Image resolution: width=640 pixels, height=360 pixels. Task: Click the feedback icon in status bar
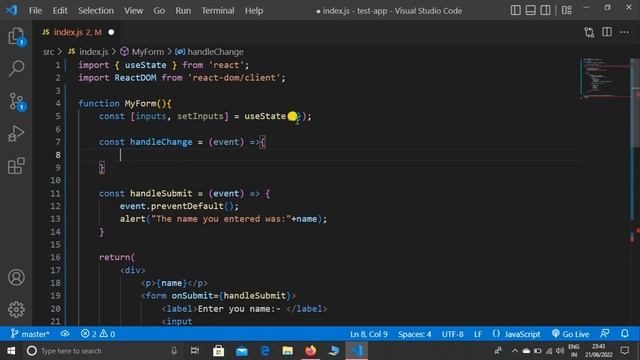coord(605,333)
